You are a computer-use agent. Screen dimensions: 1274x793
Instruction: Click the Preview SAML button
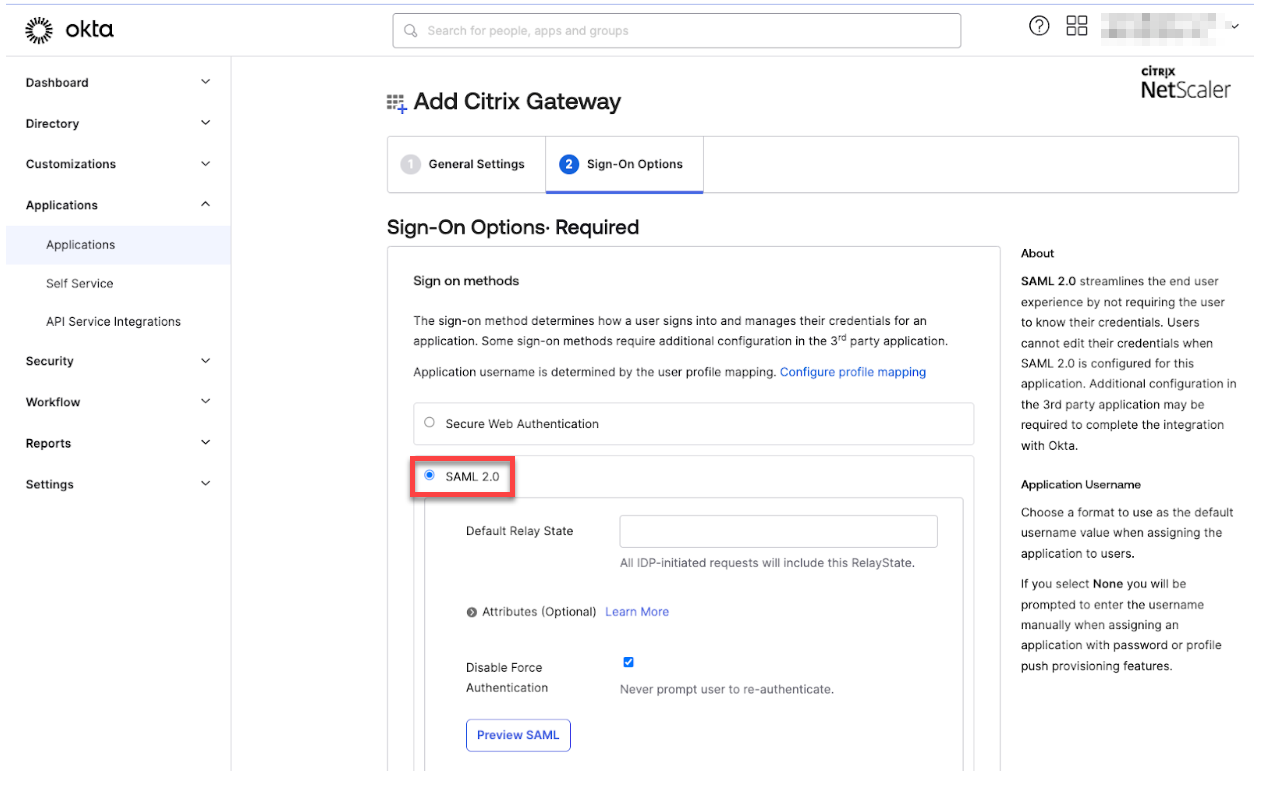click(518, 735)
